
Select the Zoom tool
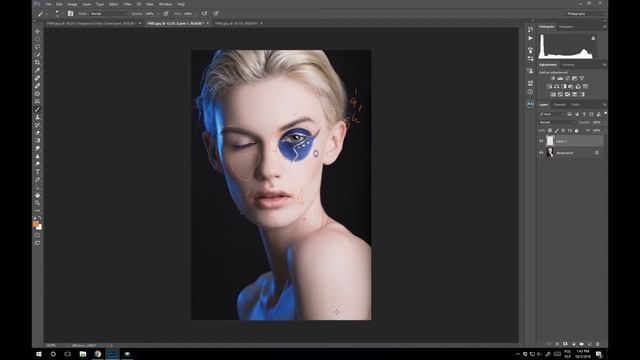pos(38,203)
